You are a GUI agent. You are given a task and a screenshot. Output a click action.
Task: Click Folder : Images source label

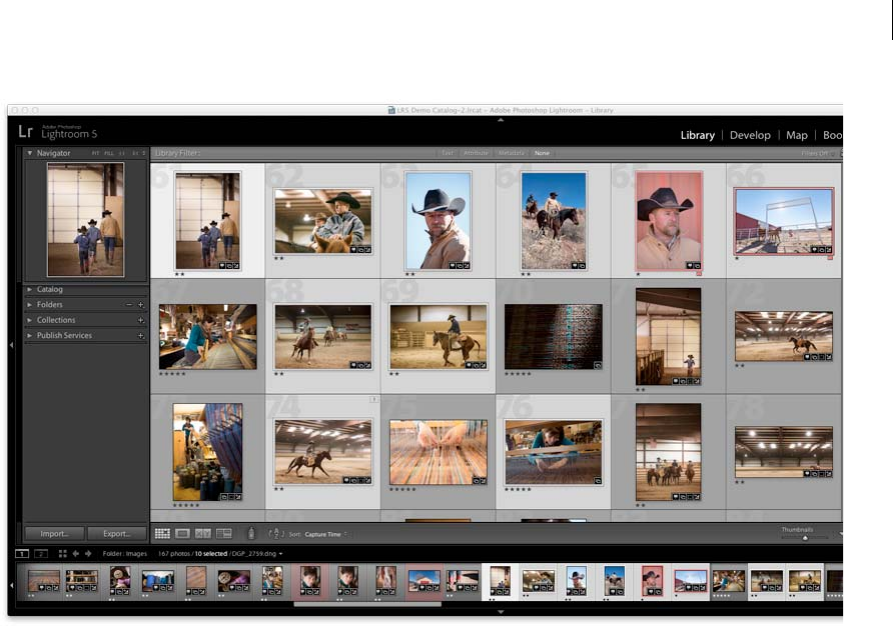125,554
